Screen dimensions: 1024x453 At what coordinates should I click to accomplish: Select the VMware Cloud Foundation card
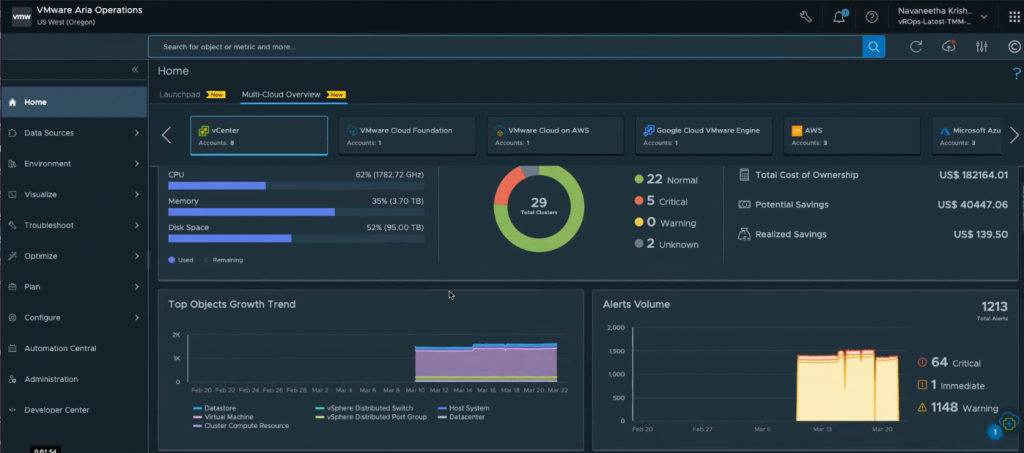[407, 136]
